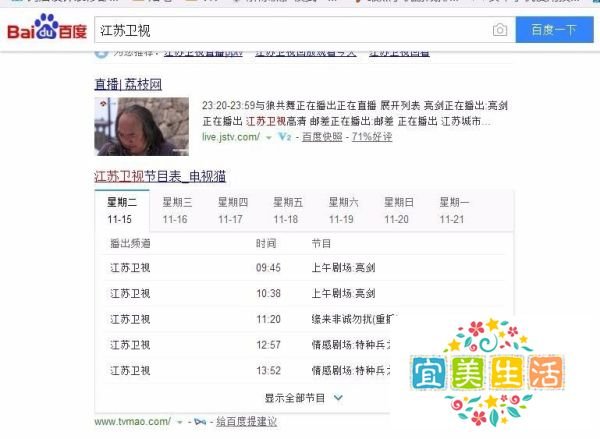This screenshot has height=439, width=600.
Task: Click the 13:52 time cell
Action: point(268,370)
